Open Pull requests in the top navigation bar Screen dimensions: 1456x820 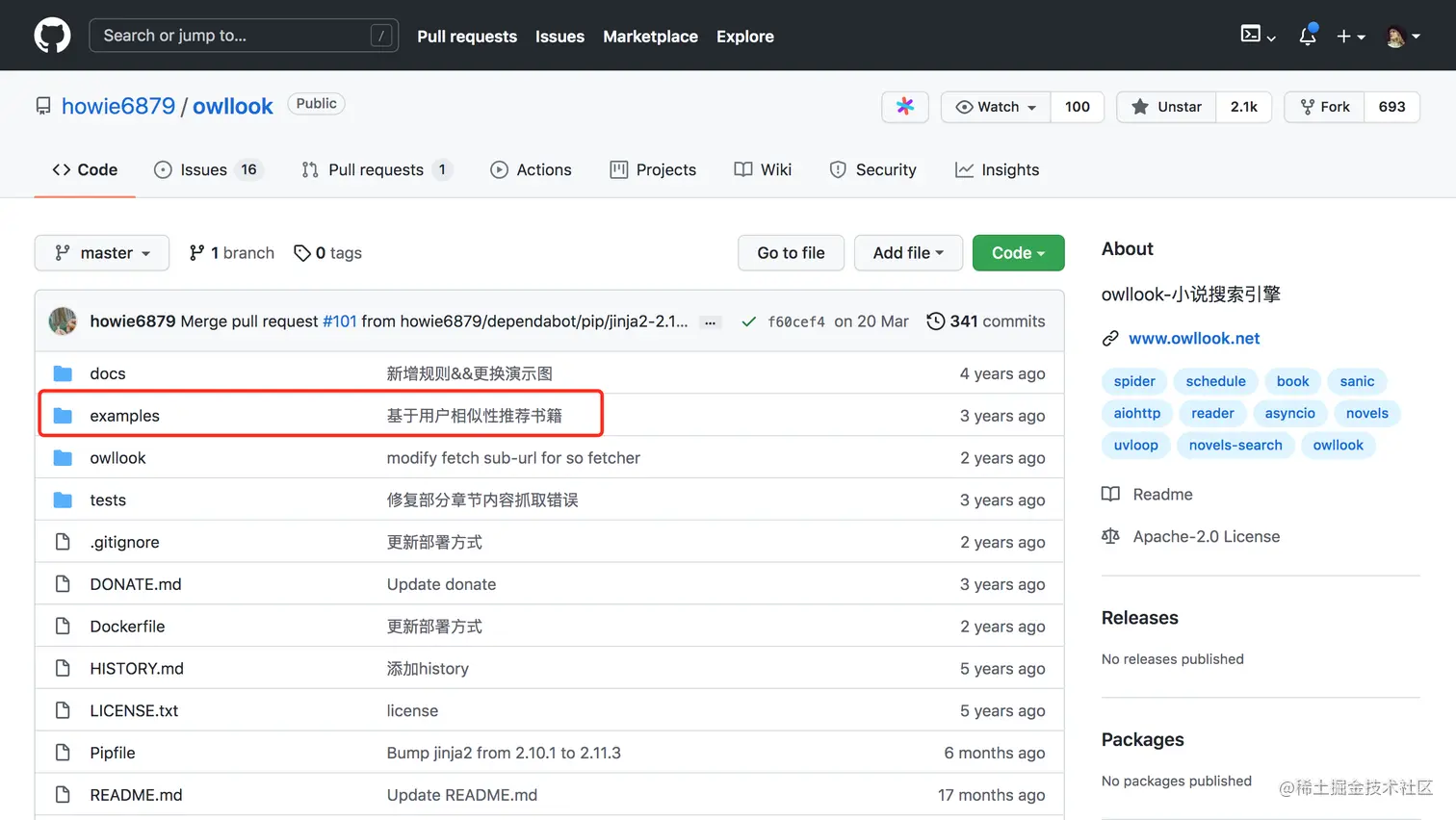tap(467, 37)
